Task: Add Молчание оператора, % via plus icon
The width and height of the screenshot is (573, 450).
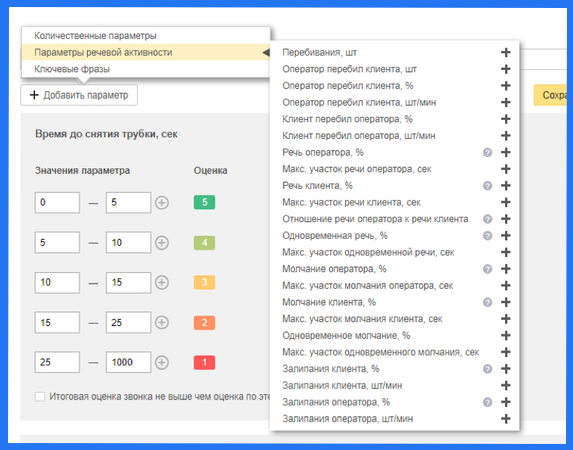Action: 505,269
